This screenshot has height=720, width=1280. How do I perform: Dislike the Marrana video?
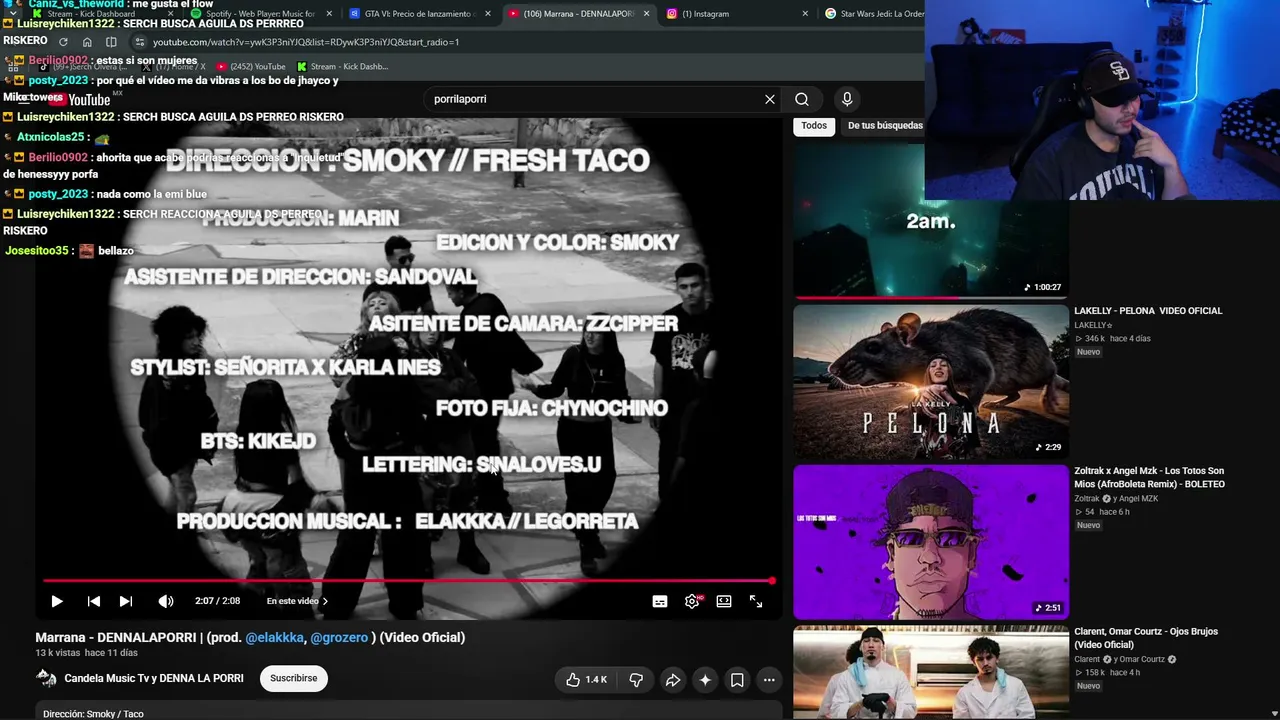pyautogui.click(x=636, y=680)
